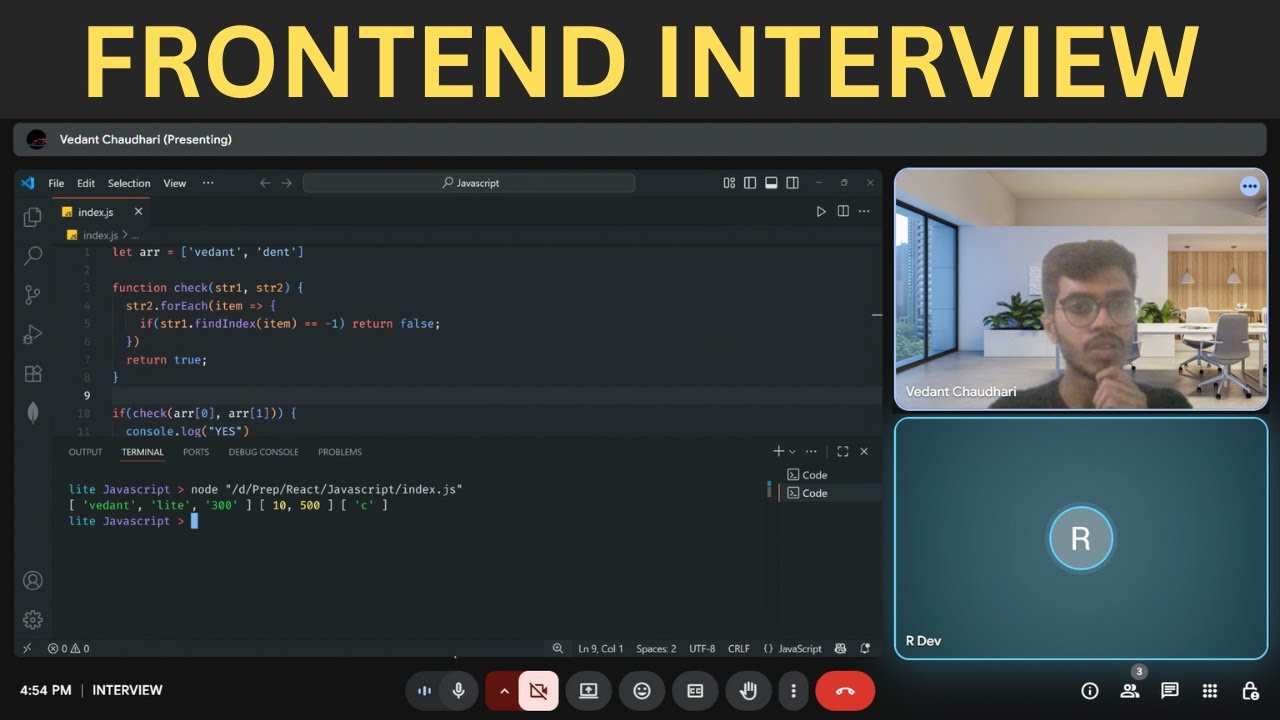Open the hidden menu items ellipsis in menu bar
The width and height of the screenshot is (1280, 720).
point(208,183)
